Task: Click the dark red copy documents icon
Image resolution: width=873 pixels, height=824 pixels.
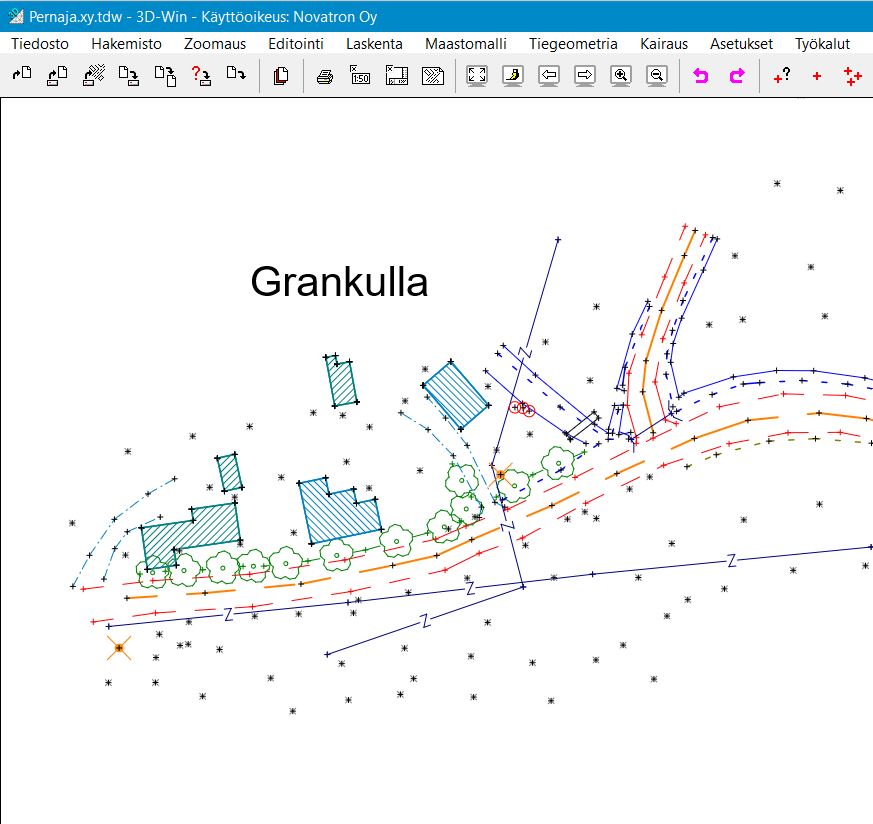Action: tap(281, 76)
